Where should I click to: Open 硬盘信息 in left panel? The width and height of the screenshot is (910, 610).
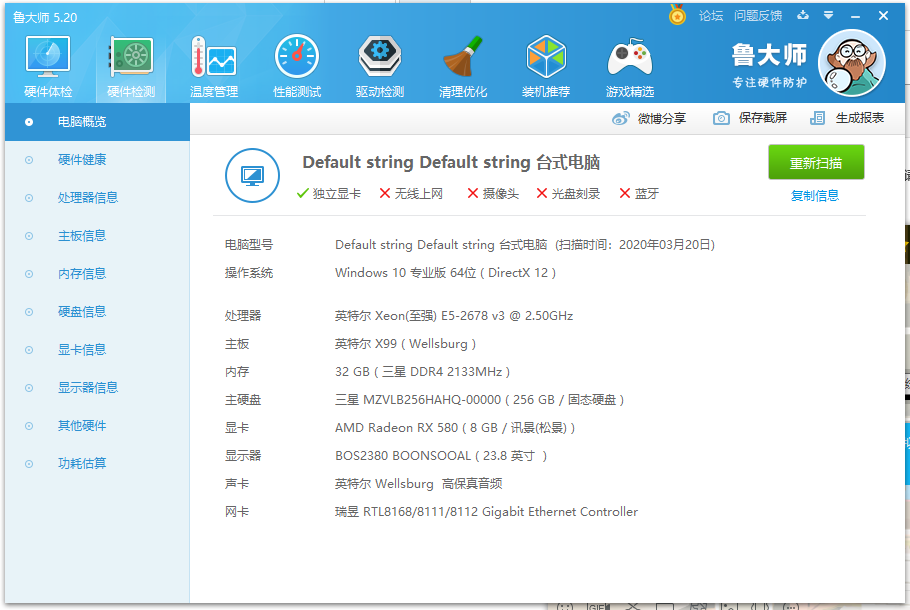[x=82, y=312]
